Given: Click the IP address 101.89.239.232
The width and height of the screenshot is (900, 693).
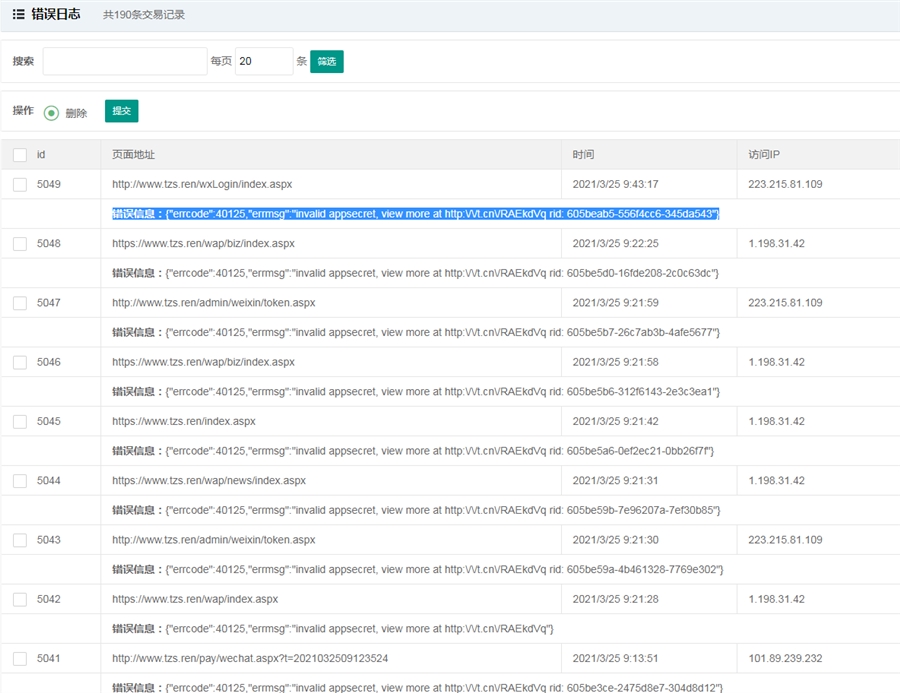Looking at the screenshot, I should (785, 658).
